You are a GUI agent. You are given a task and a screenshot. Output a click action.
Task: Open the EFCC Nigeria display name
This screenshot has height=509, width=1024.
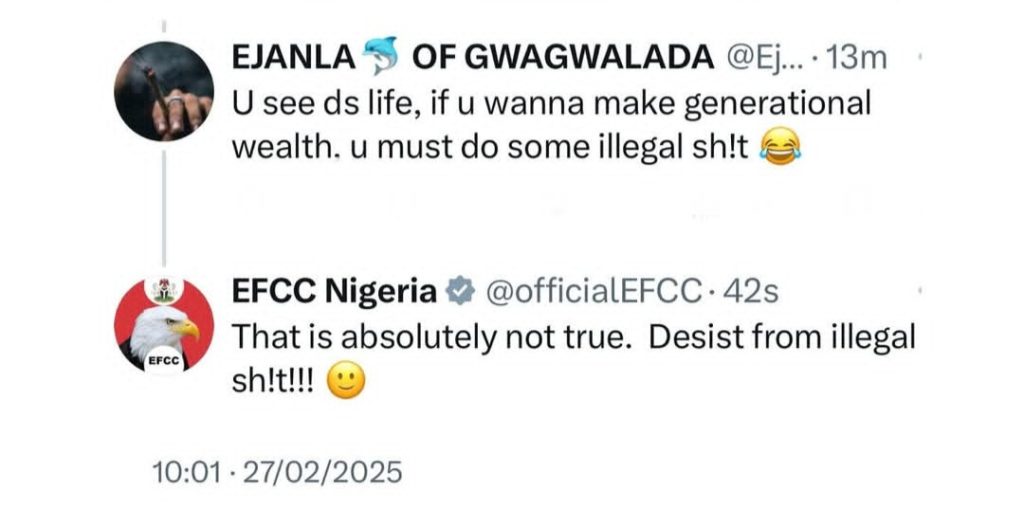335,291
